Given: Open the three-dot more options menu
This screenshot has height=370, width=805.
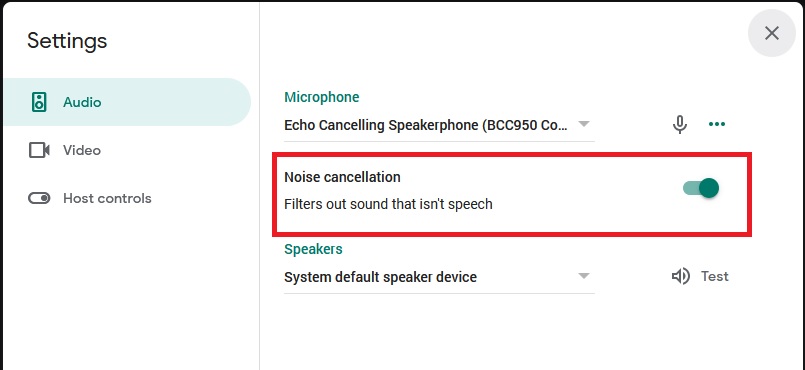Looking at the screenshot, I should (x=717, y=124).
